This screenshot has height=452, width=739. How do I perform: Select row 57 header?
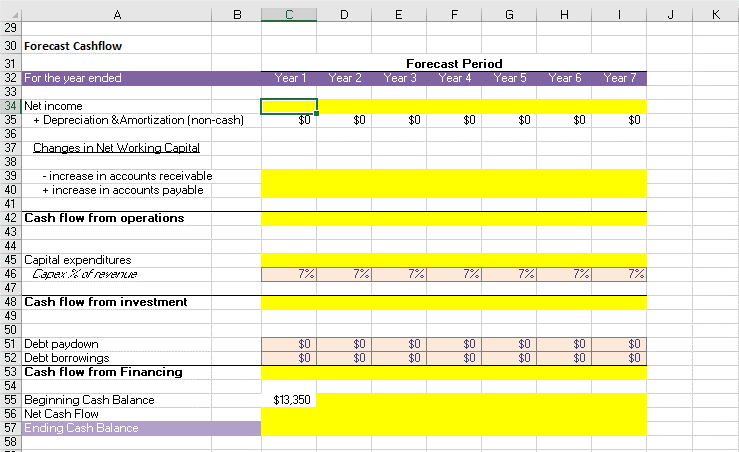coord(10,428)
